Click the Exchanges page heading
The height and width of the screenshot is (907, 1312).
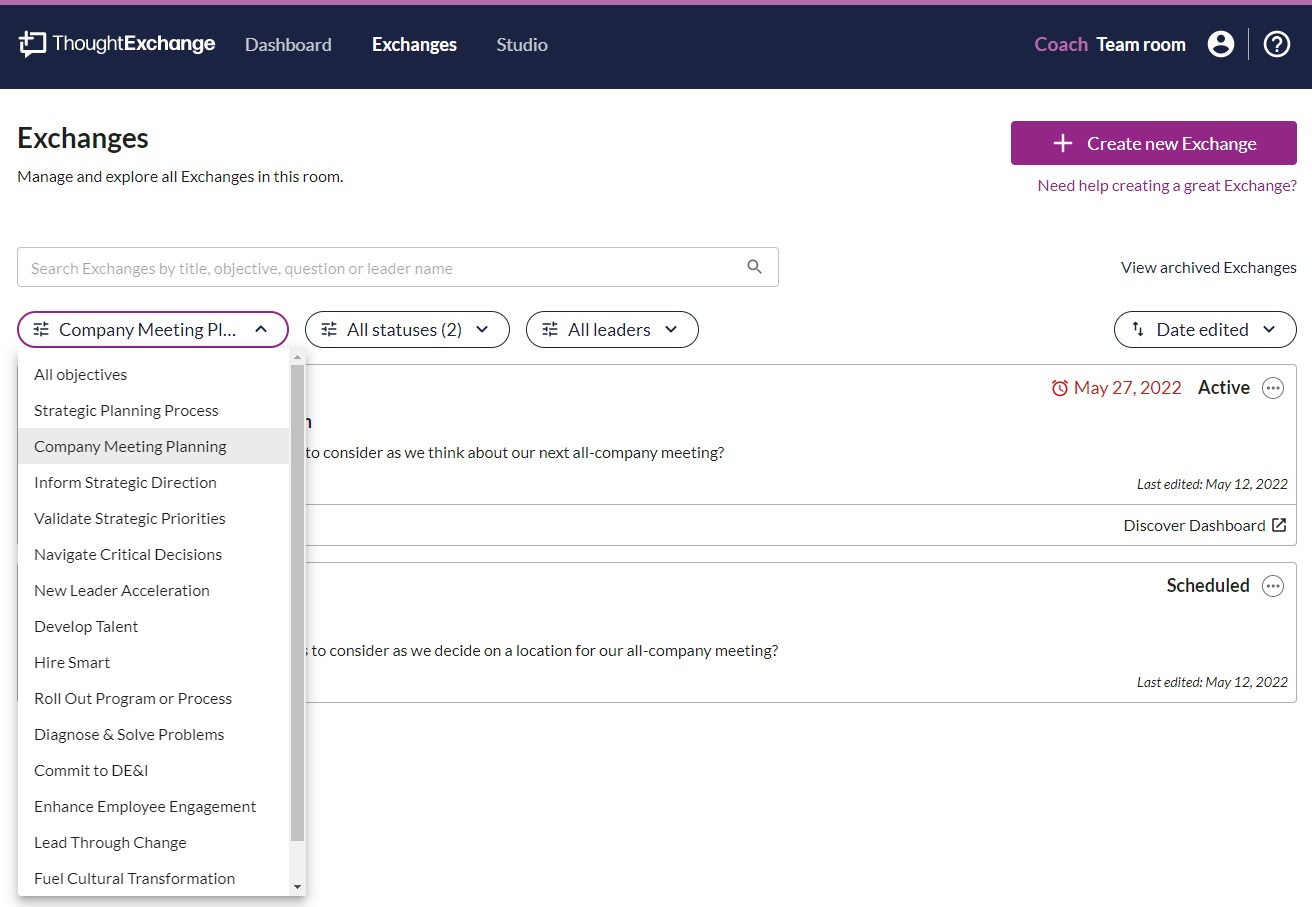click(x=83, y=138)
